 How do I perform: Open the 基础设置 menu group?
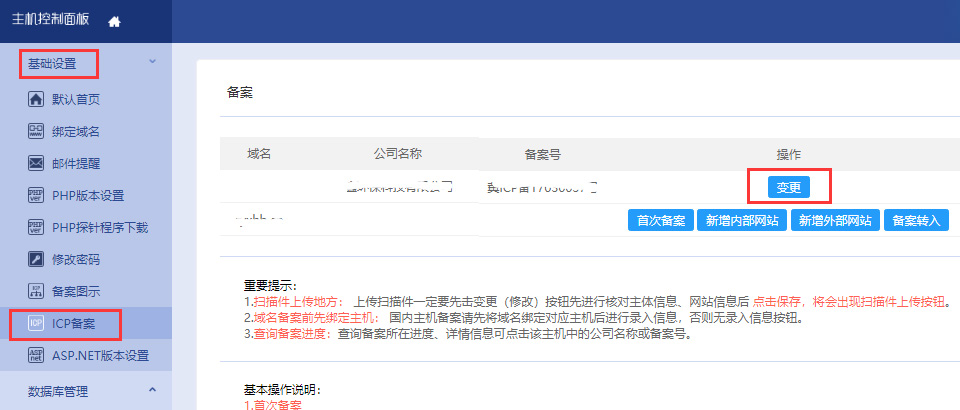click(x=52, y=64)
